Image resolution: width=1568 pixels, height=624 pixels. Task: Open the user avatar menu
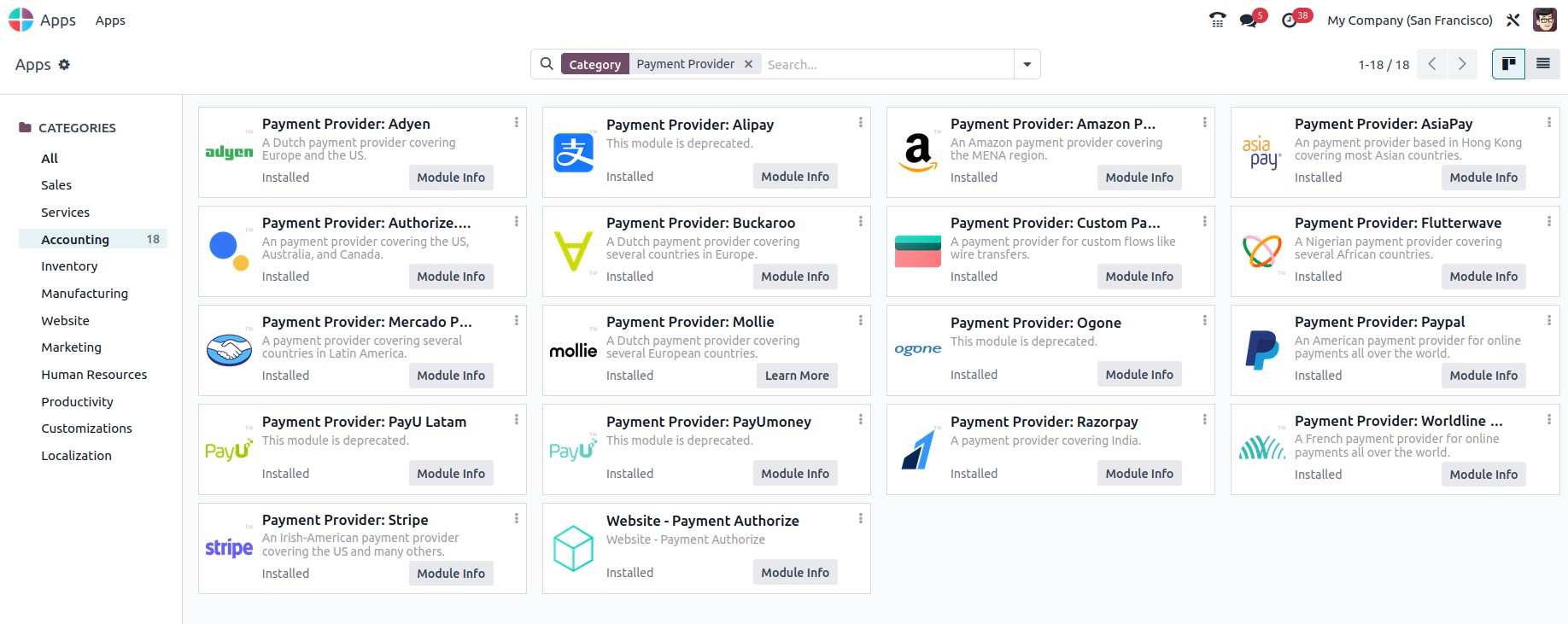[x=1544, y=20]
